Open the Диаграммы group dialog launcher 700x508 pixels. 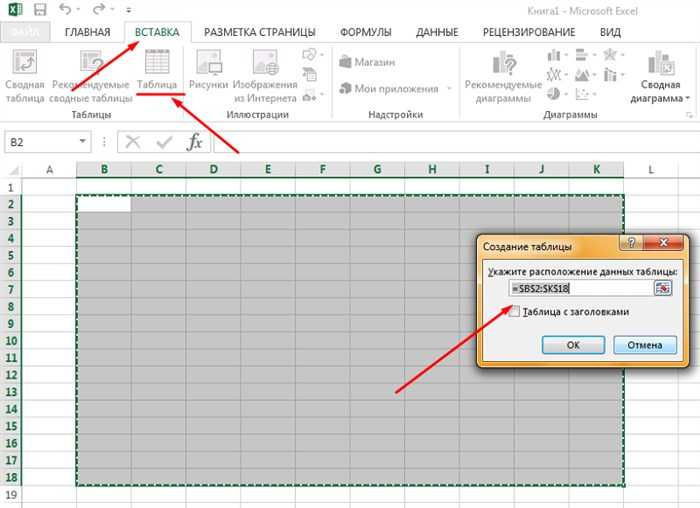pyautogui.click(x=690, y=116)
